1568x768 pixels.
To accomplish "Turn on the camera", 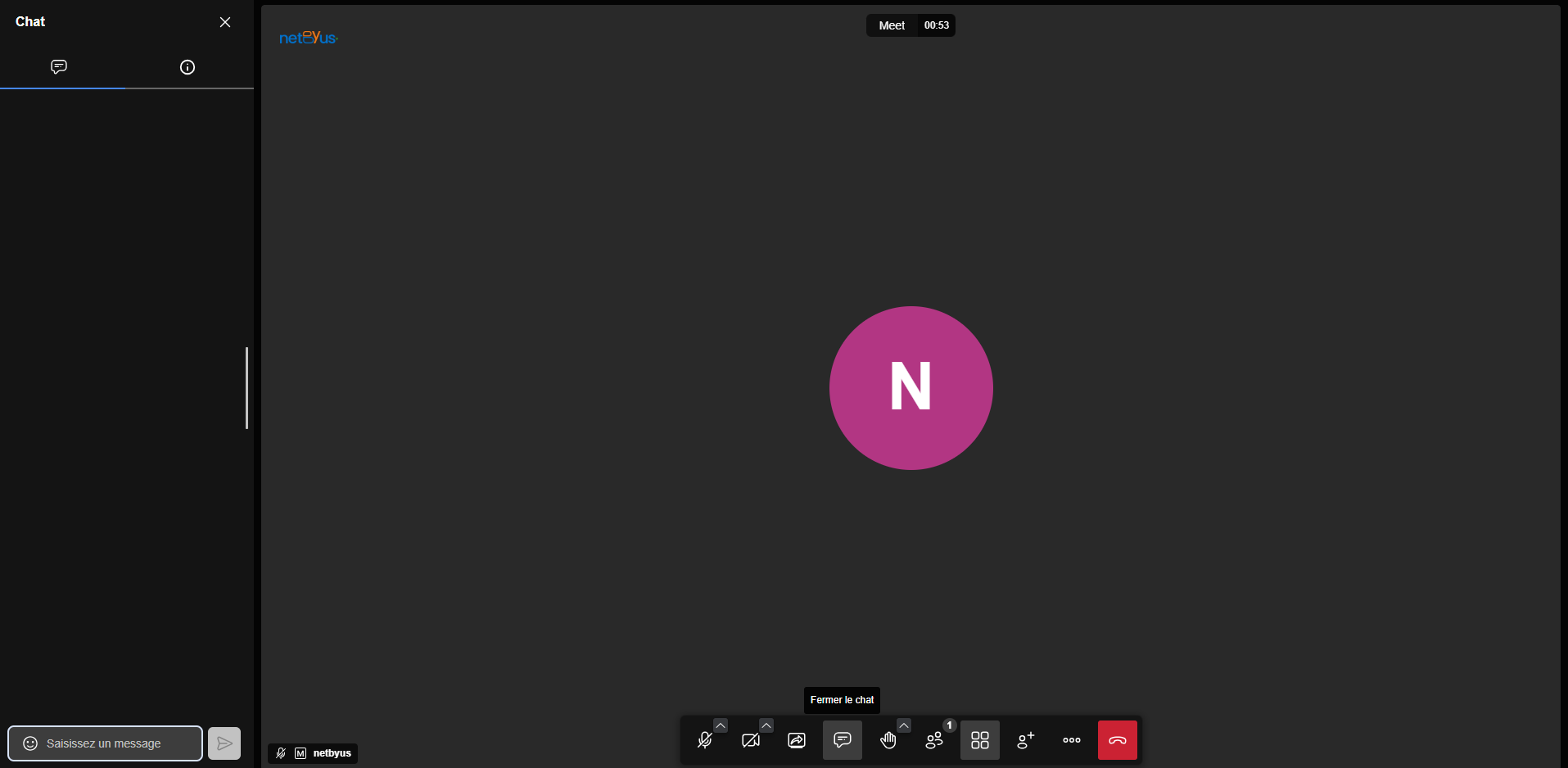I will pyautogui.click(x=750, y=741).
